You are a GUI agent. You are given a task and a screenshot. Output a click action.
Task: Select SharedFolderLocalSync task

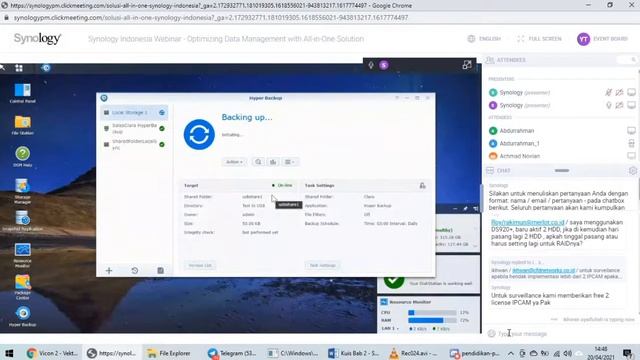point(134,144)
